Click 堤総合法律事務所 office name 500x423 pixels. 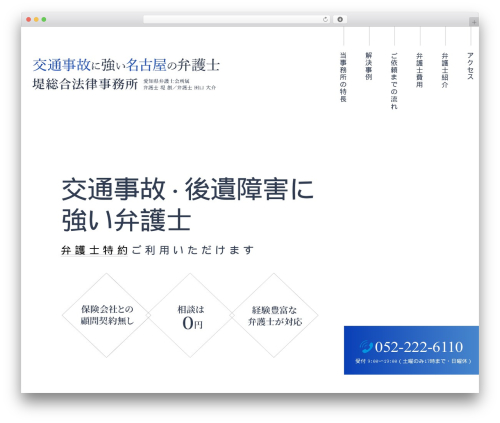click(85, 84)
